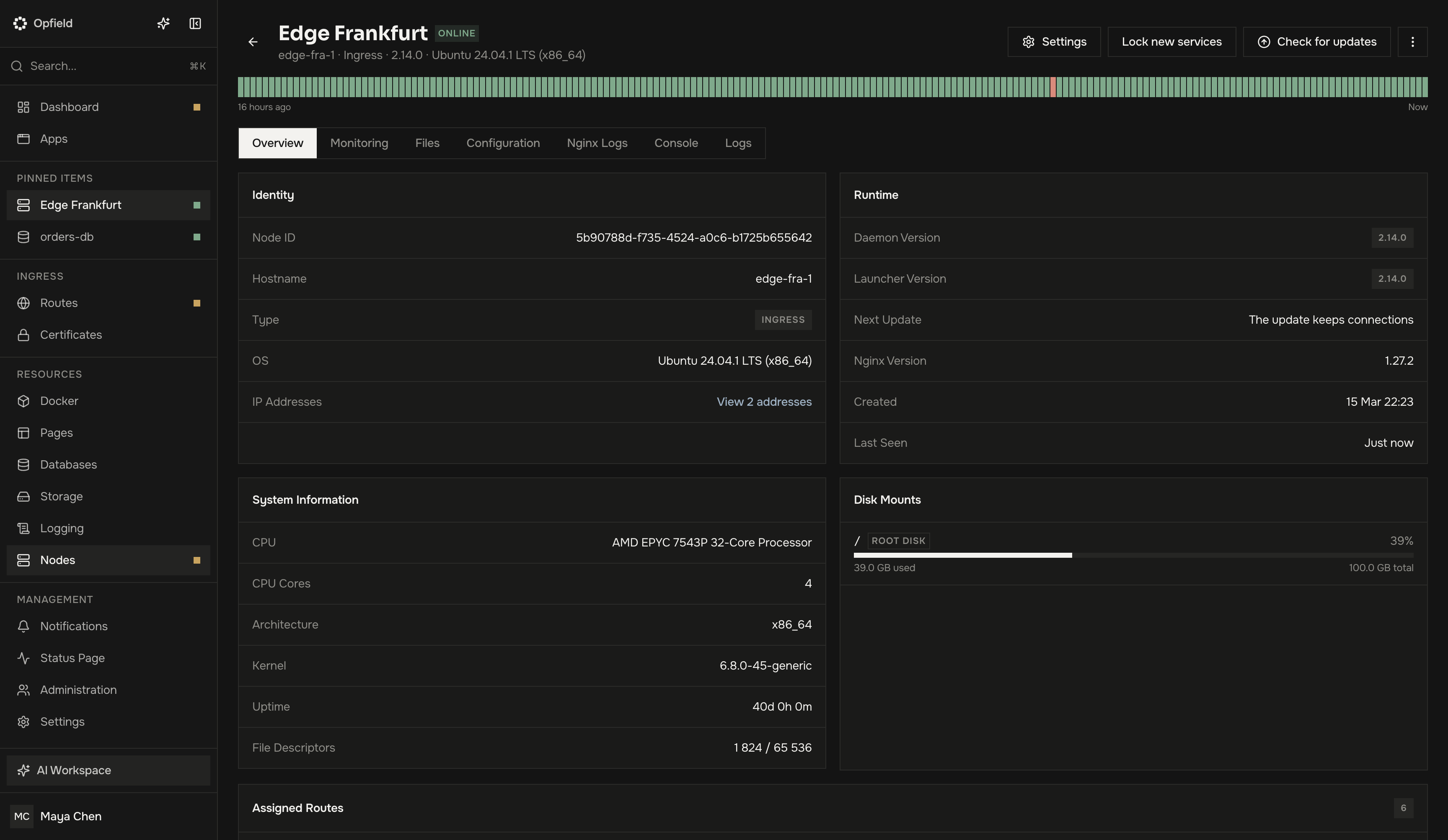Click Check for updates button
This screenshot has width=1448, height=840.
[1316, 42]
